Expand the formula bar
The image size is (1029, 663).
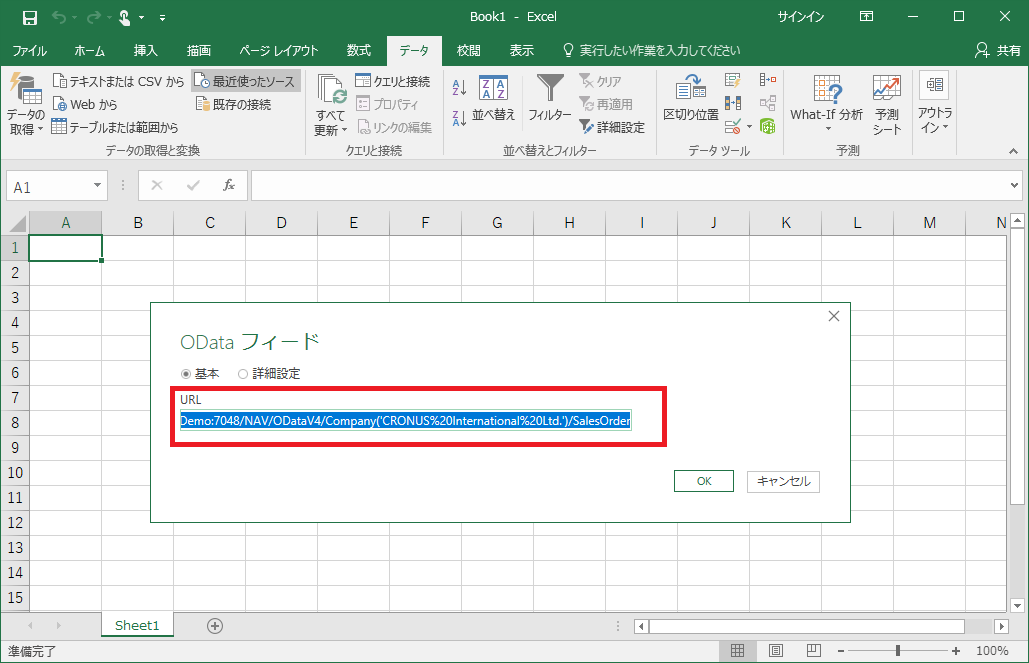pos(1015,186)
